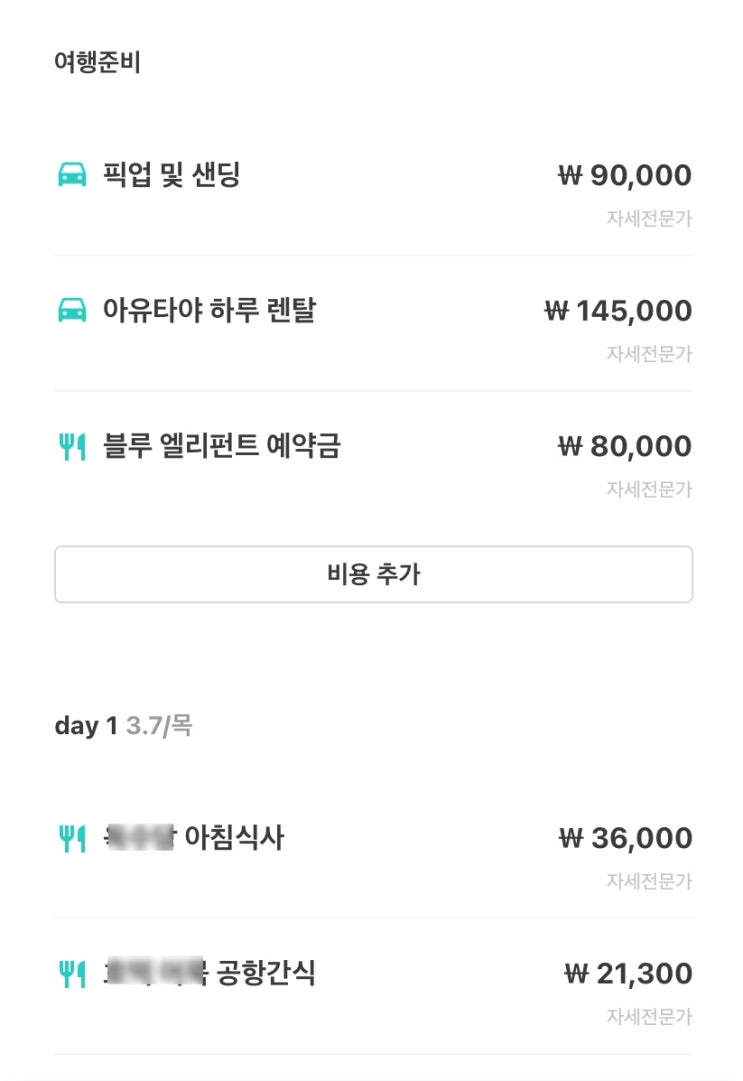Click fork-knife icon beside 공항간식 entry
This screenshot has width=743, height=1081.
(72, 974)
